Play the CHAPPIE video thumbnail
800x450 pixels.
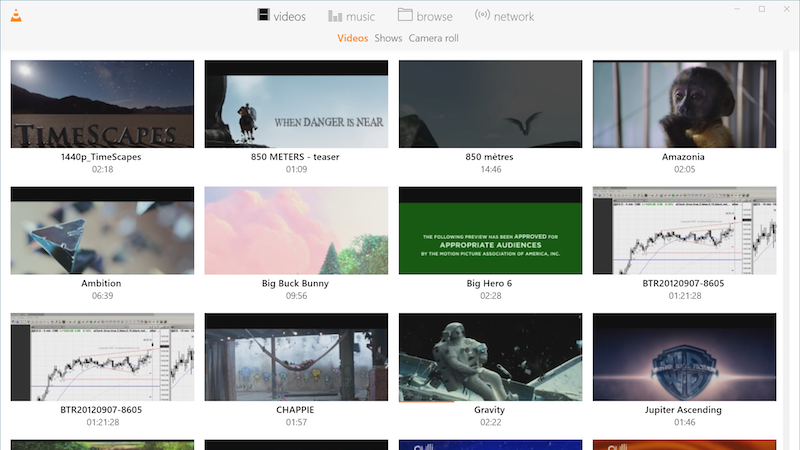click(x=296, y=357)
